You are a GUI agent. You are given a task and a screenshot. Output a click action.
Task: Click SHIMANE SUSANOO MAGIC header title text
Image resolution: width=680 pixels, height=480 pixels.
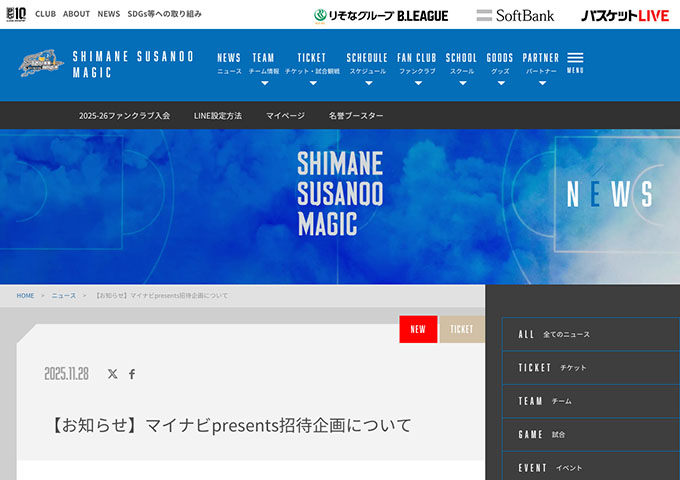pos(133,64)
